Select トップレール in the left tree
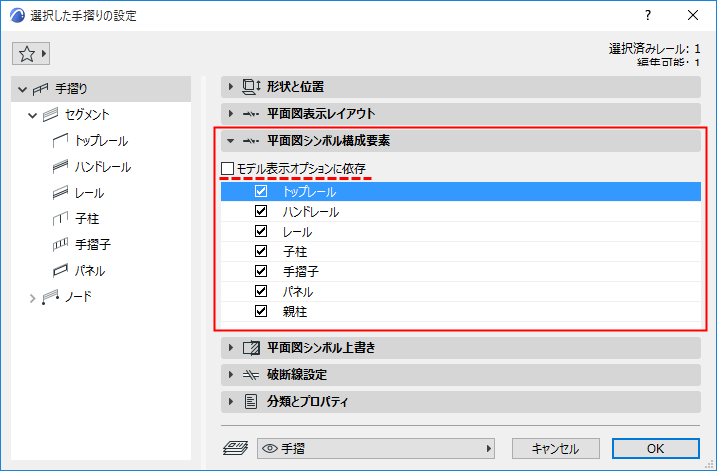The height and width of the screenshot is (471, 717). coord(102,141)
